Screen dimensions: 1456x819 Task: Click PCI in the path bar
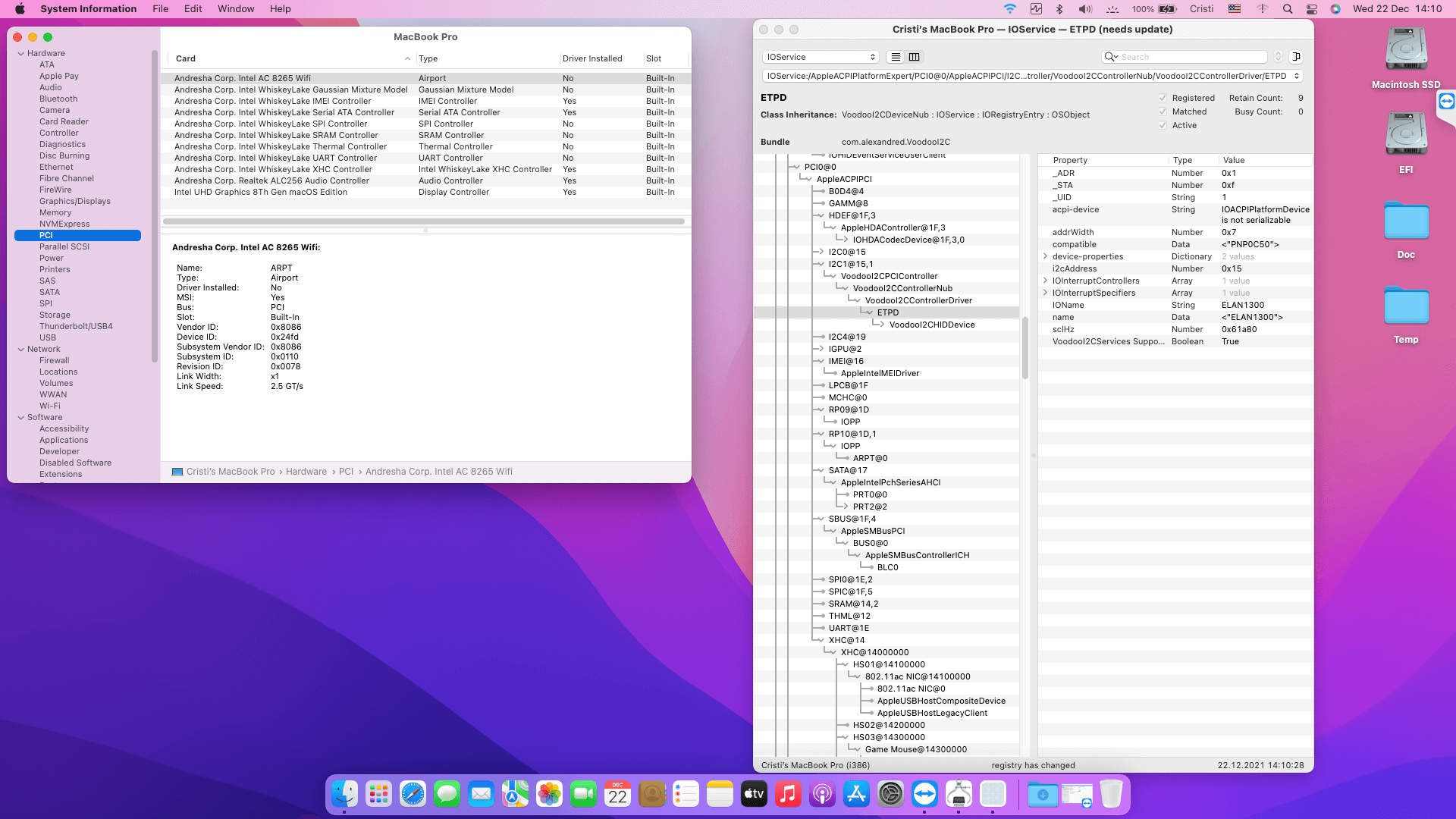346,472
